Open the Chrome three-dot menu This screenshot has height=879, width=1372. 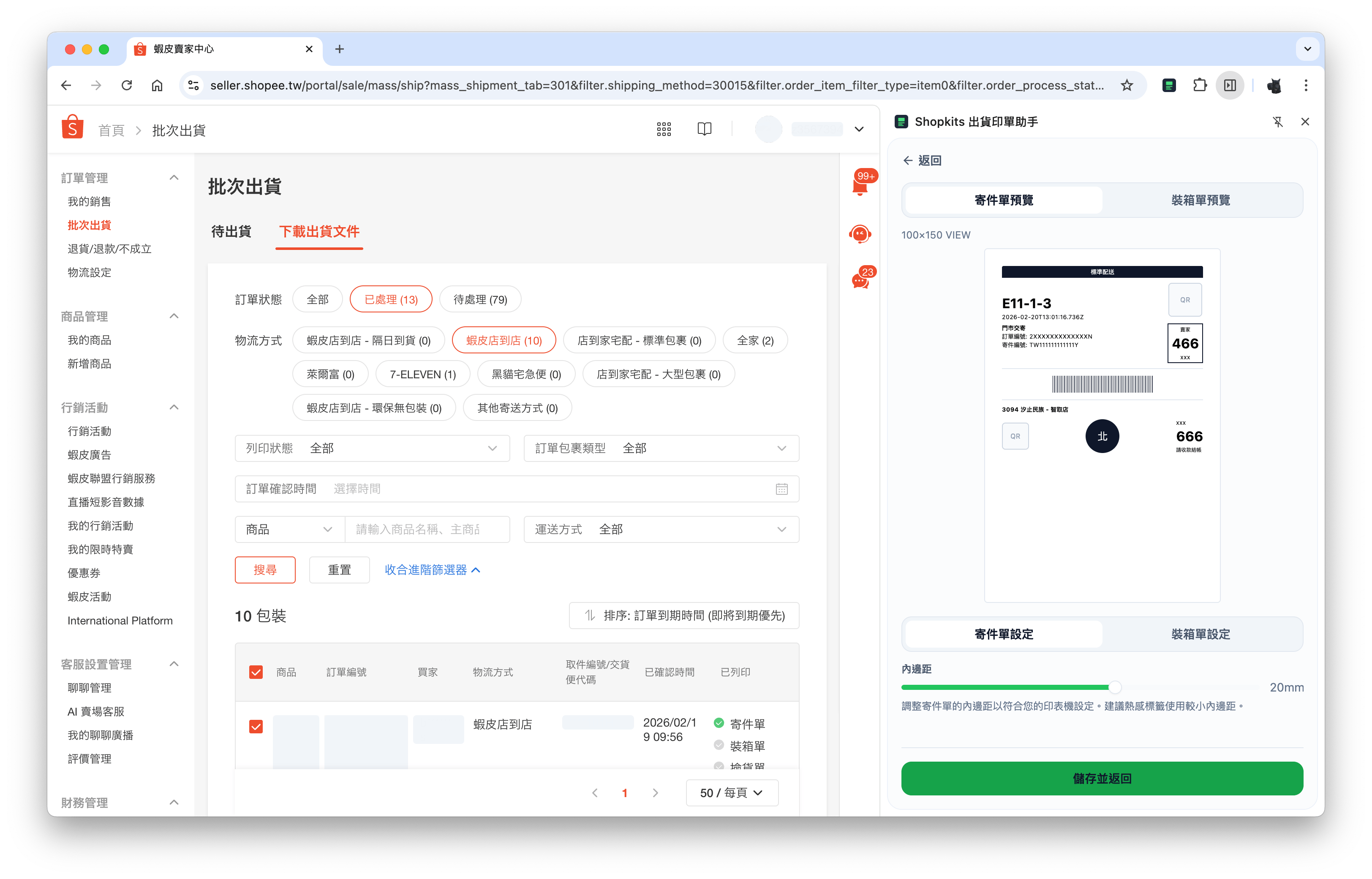coord(1306,86)
